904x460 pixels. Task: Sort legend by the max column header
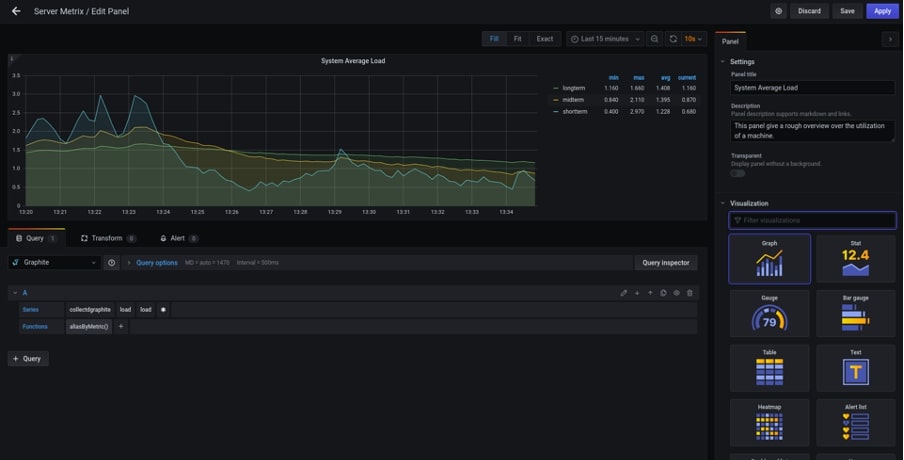(x=639, y=78)
